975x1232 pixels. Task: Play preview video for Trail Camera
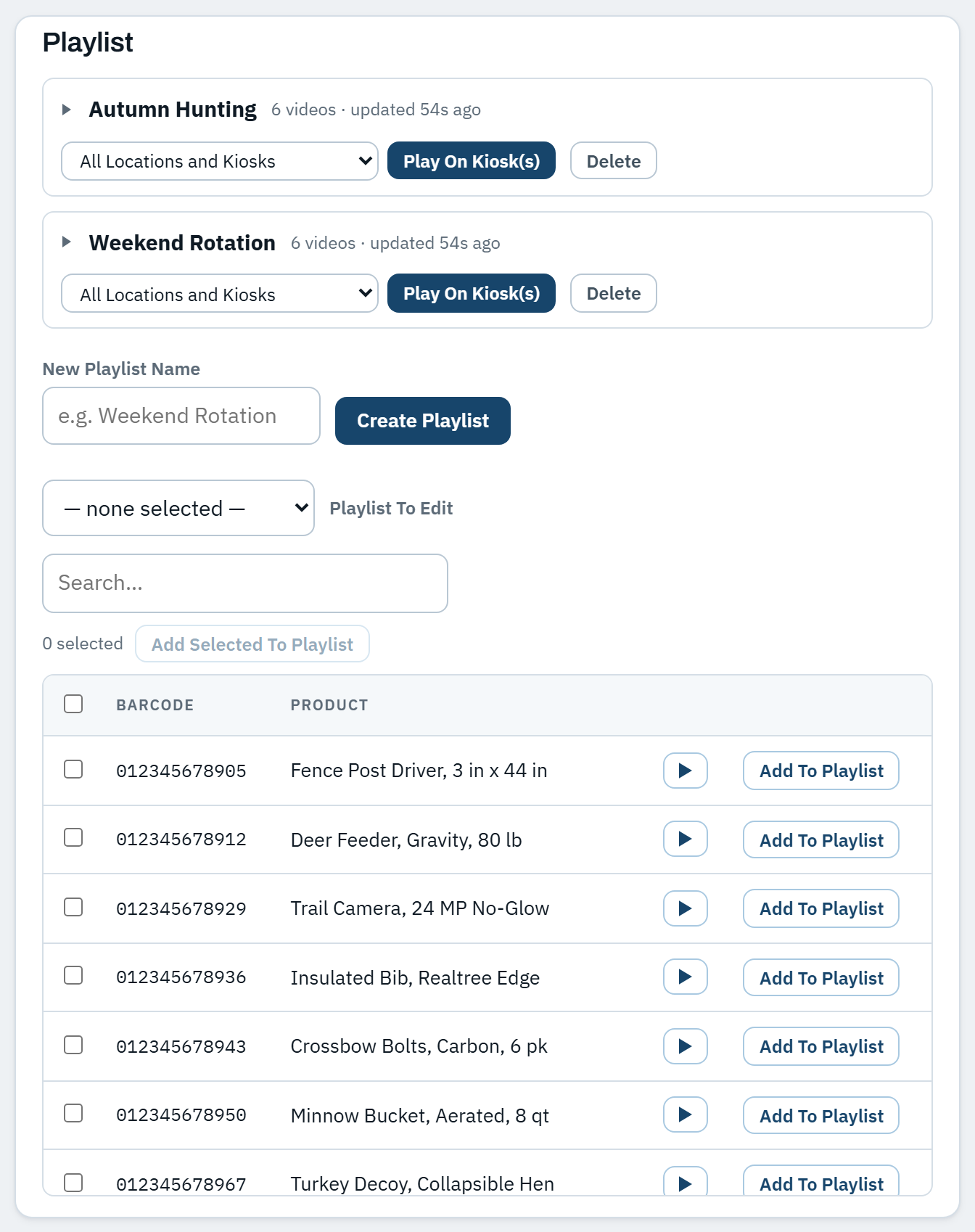[685, 908]
